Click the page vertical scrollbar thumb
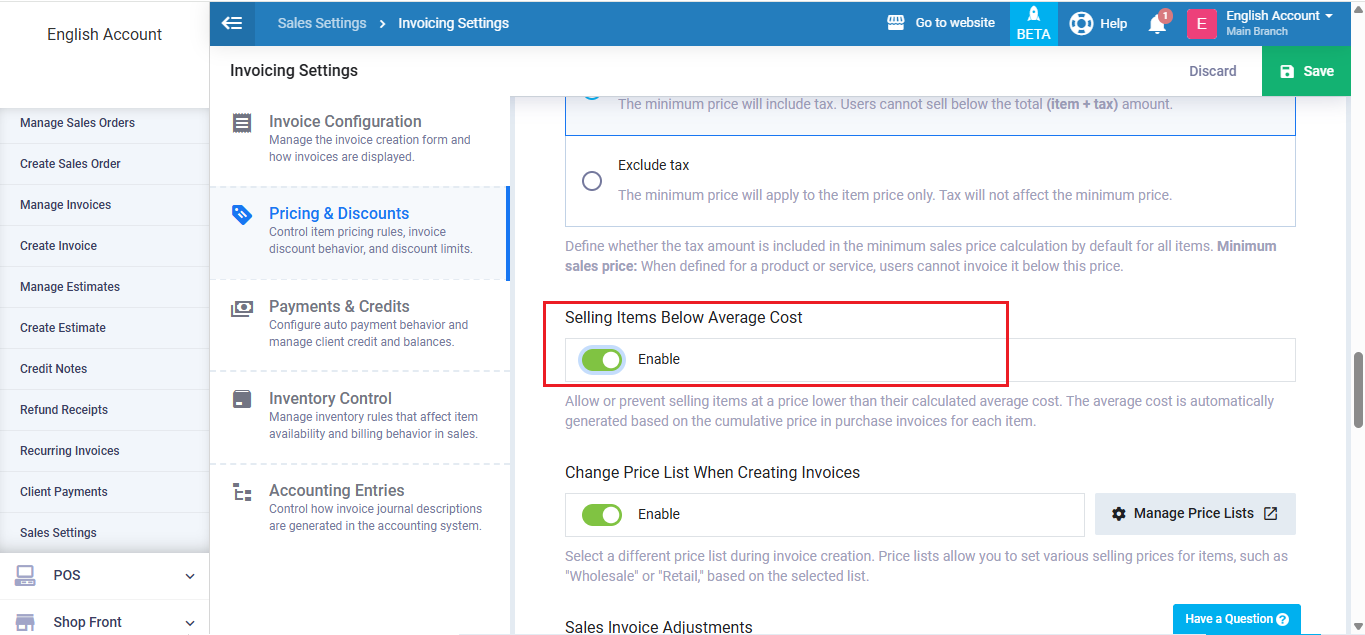The height and width of the screenshot is (635, 1365). pos(1358,390)
